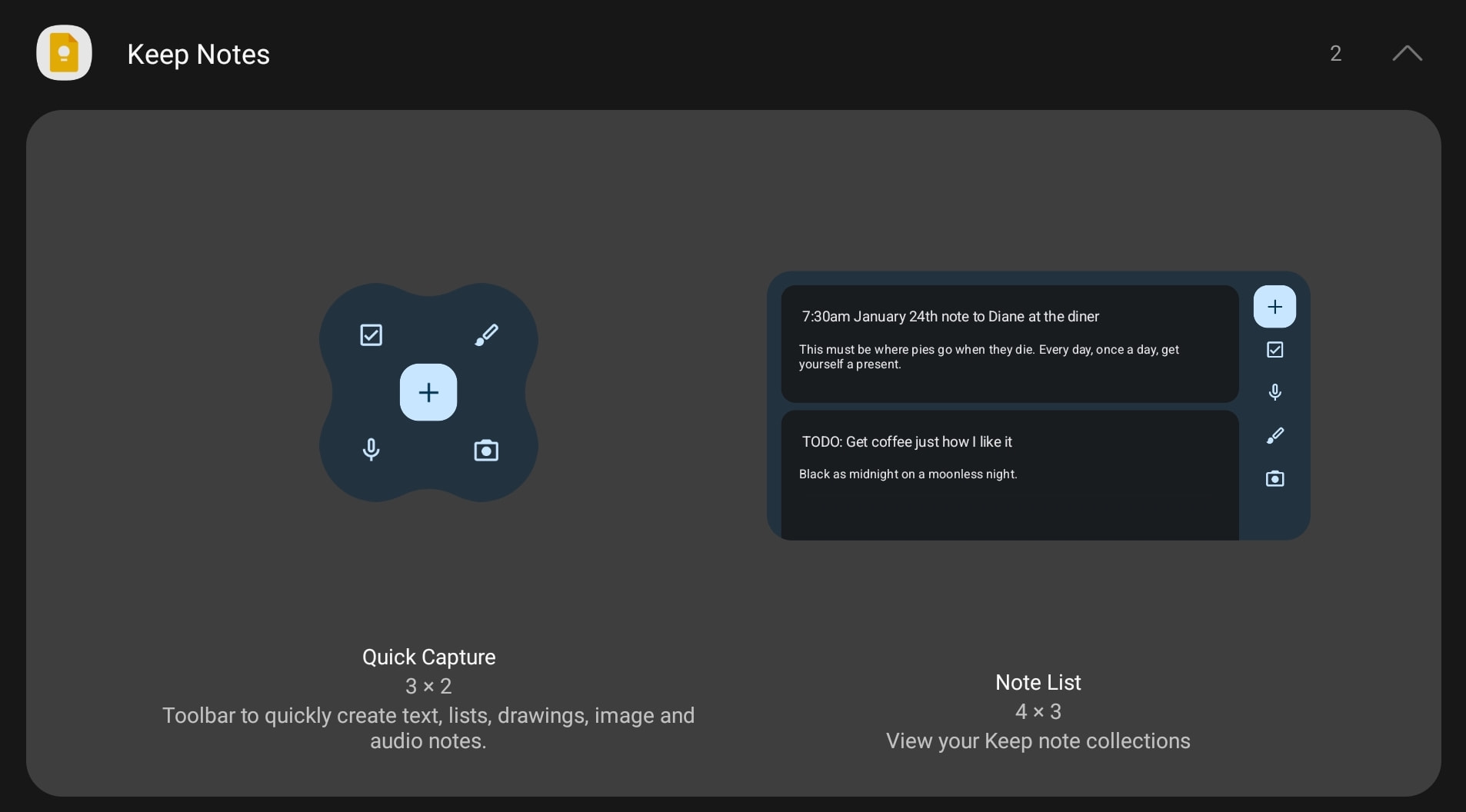The height and width of the screenshot is (812, 1466).
Task: Click the Keep Notes header title
Action: (x=198, y=55)
